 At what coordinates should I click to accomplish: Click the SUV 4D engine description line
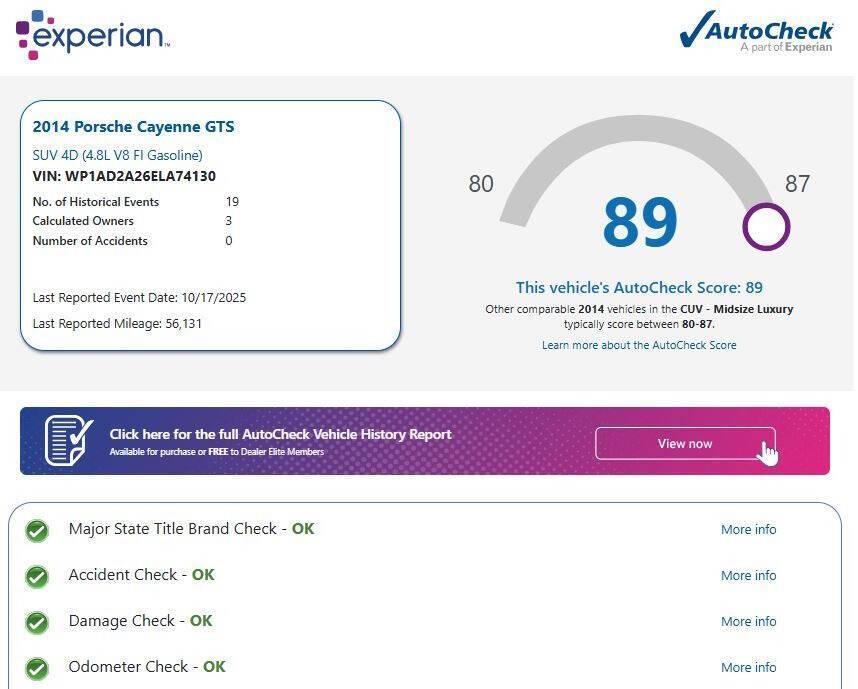point(117,155)
